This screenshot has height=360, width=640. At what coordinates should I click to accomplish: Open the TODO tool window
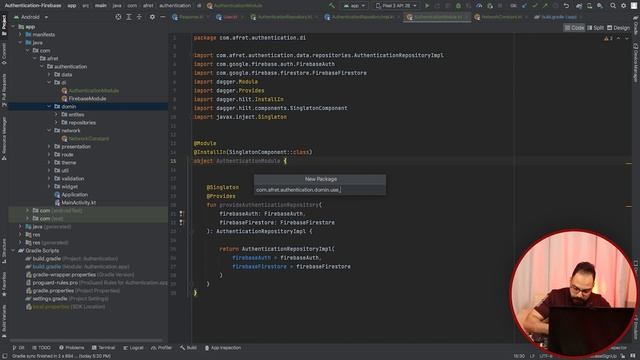coord(42,348)
